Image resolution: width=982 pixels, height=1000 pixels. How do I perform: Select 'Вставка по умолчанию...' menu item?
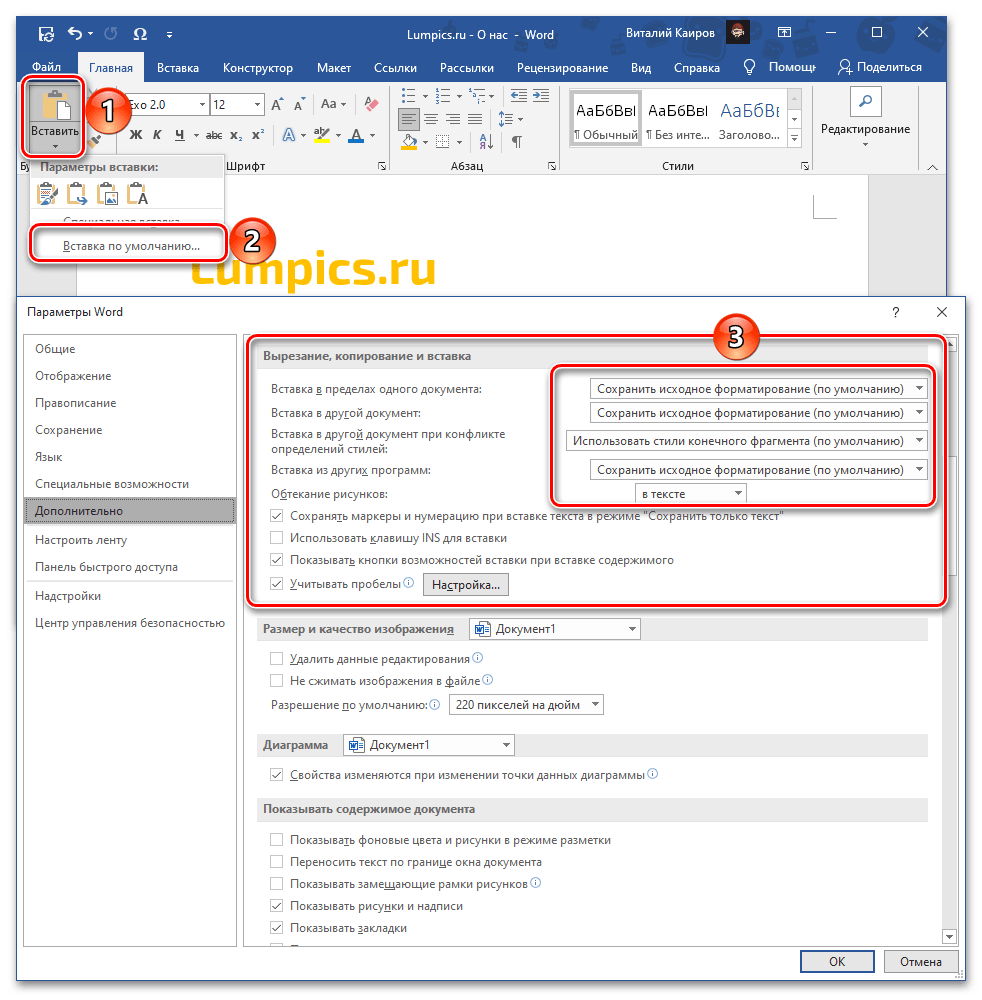(131, 245)
